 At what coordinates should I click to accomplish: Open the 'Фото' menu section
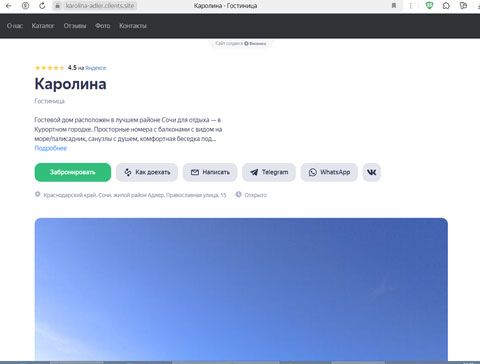pos(102,26)
